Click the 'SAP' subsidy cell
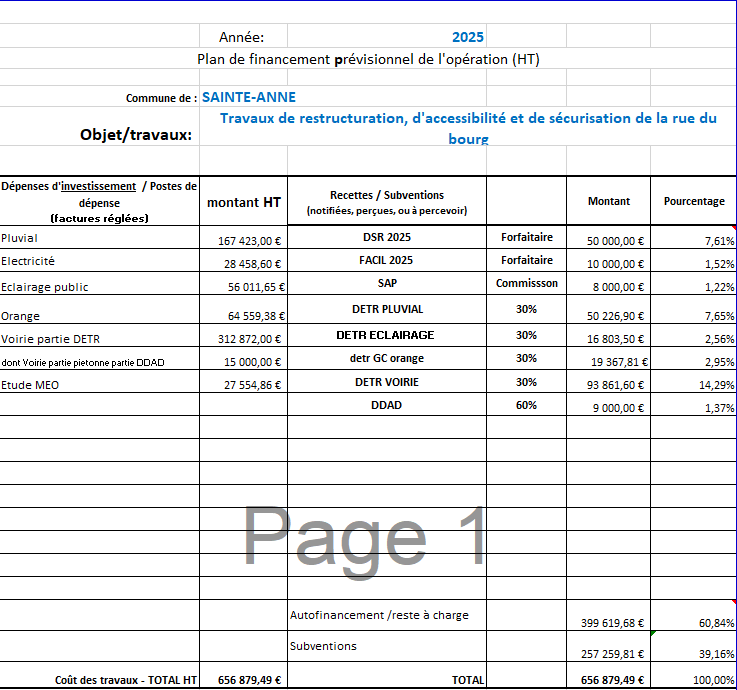 pos(387,283)
